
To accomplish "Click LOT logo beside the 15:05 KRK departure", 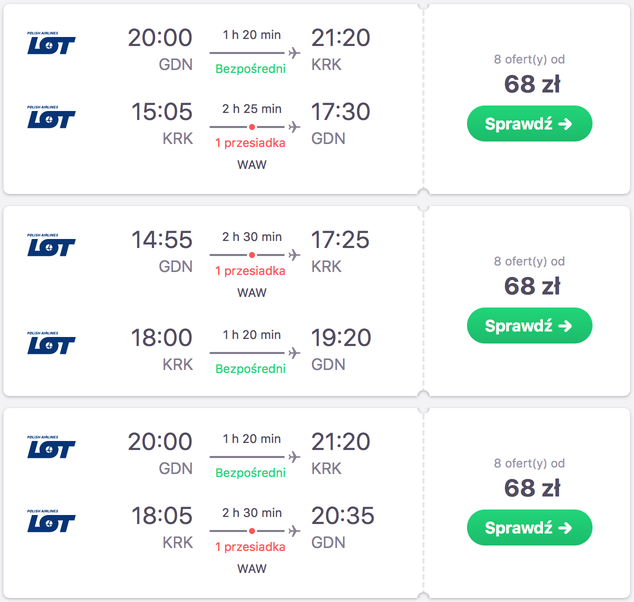I will [x=51, y=117].
